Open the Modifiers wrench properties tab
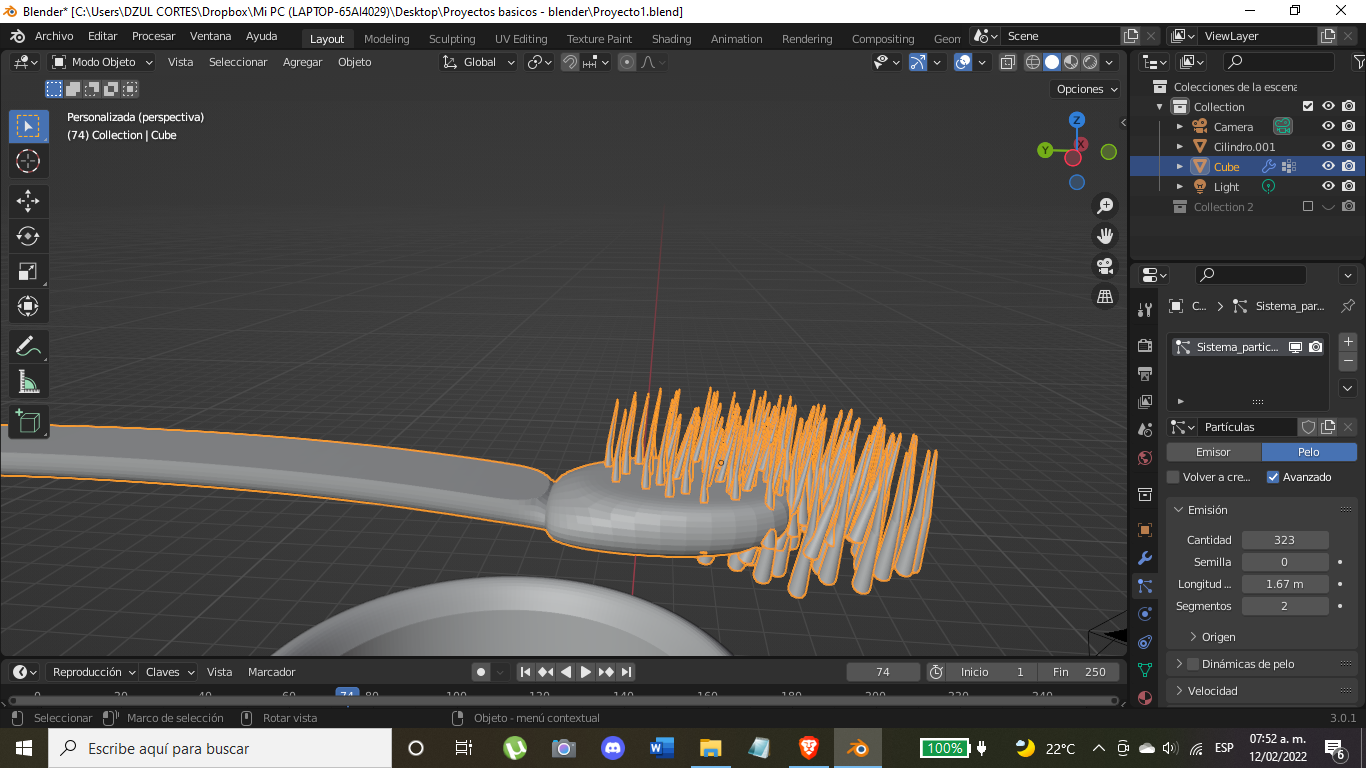Viewport: 1366px width, 768px height. click(1145, 558)
